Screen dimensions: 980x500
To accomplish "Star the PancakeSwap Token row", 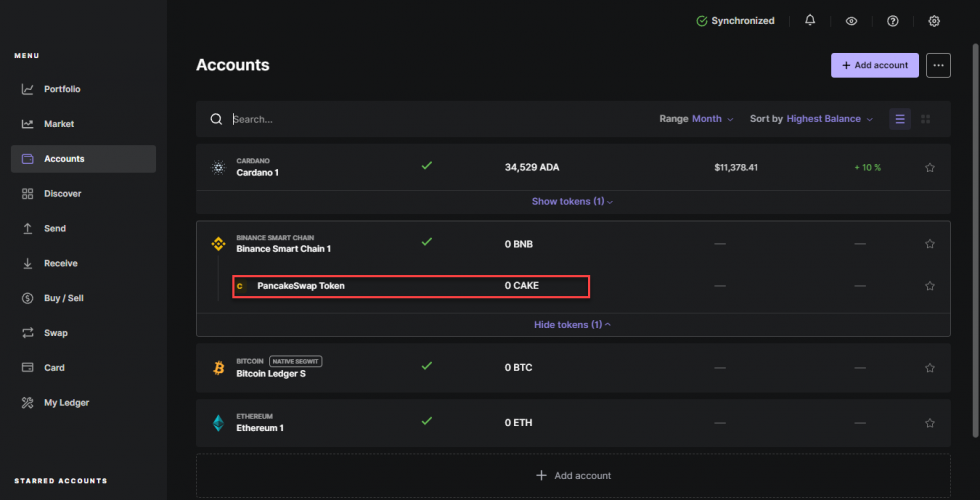I will click(x=930, y=286).
